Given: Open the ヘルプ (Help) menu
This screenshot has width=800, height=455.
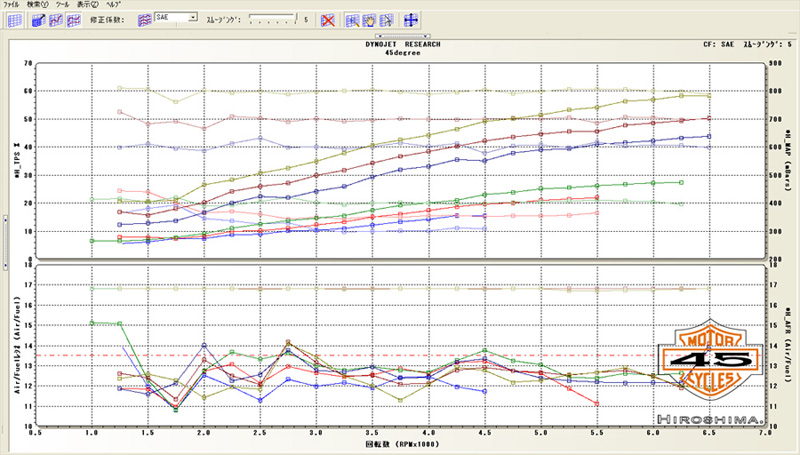Looking at the screenshot, I should click(x=113, y=5).
